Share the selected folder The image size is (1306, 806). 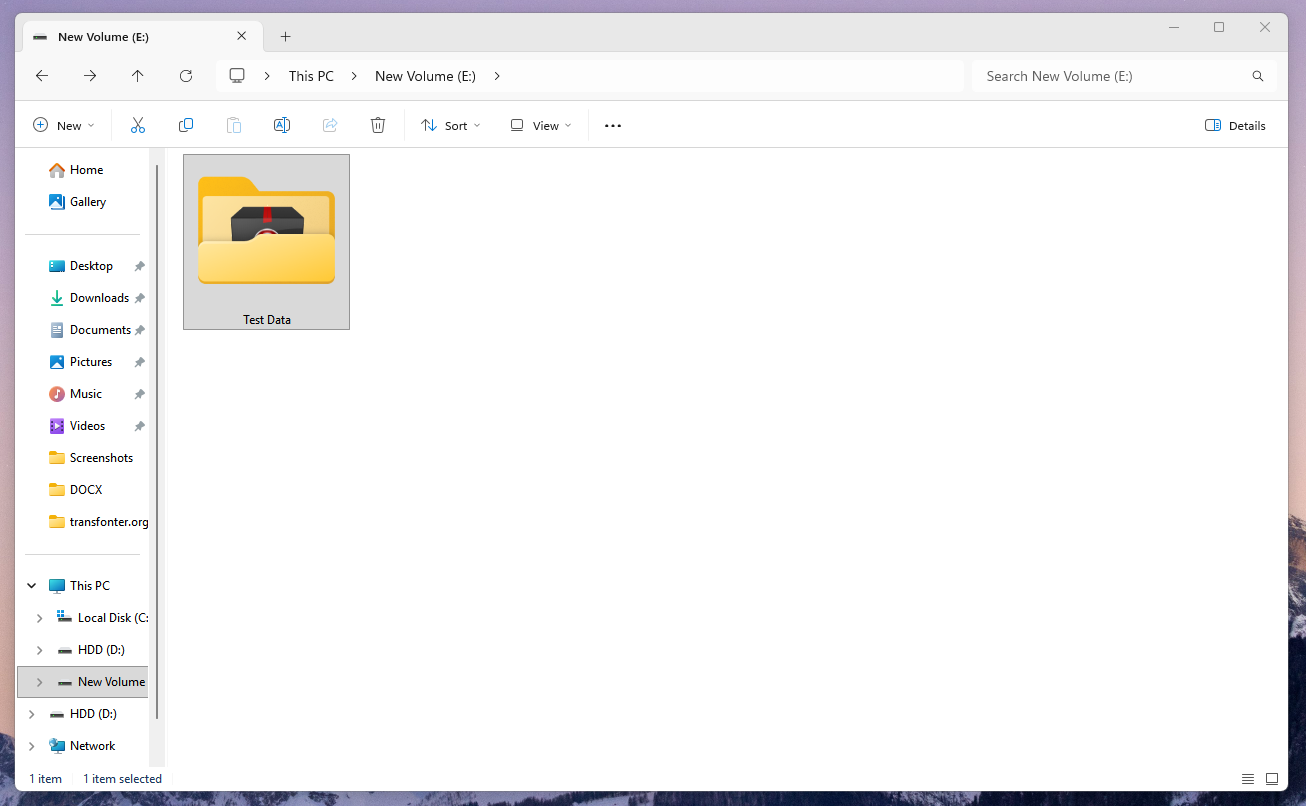[x=330, y=124]
